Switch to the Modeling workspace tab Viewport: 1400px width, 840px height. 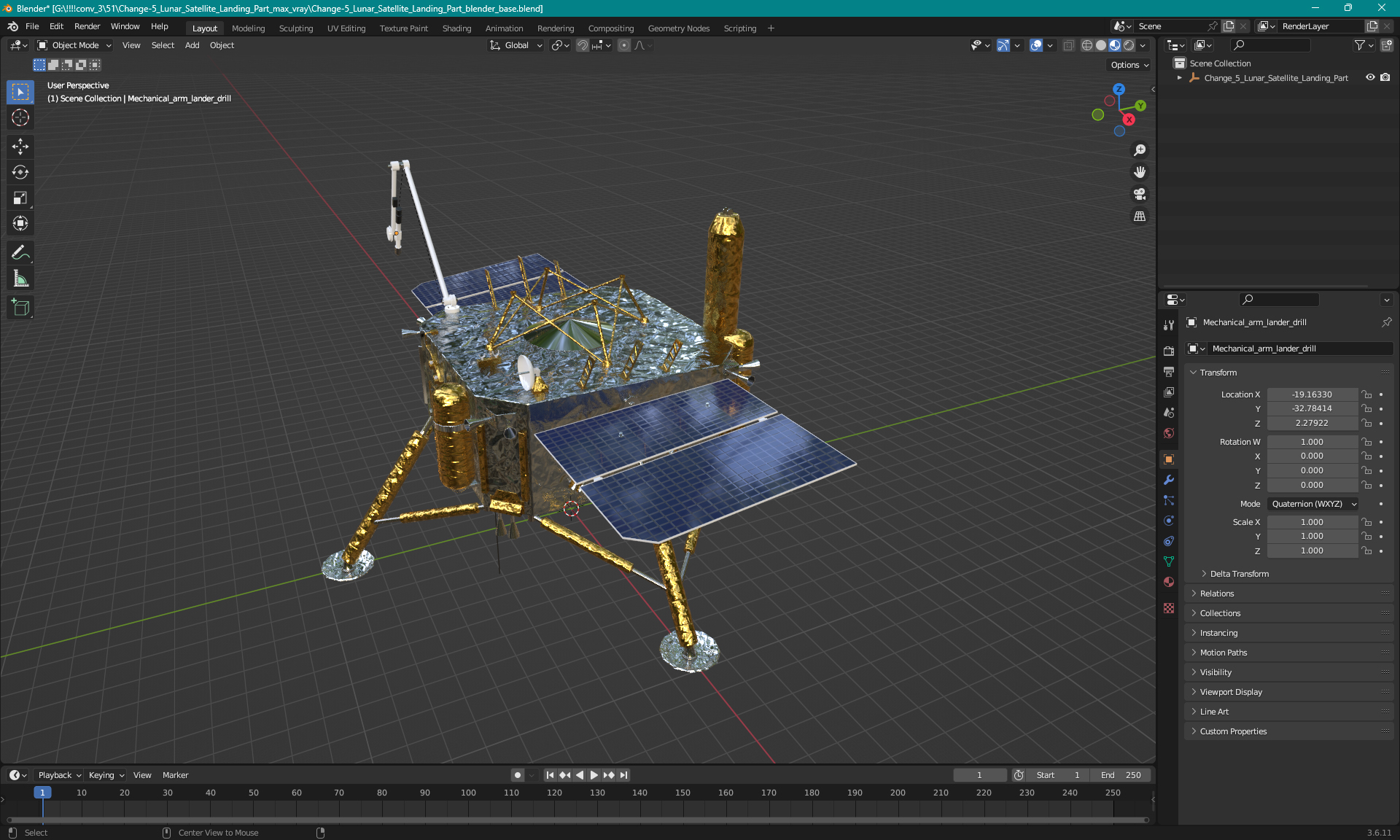click(x=248, y=28)
